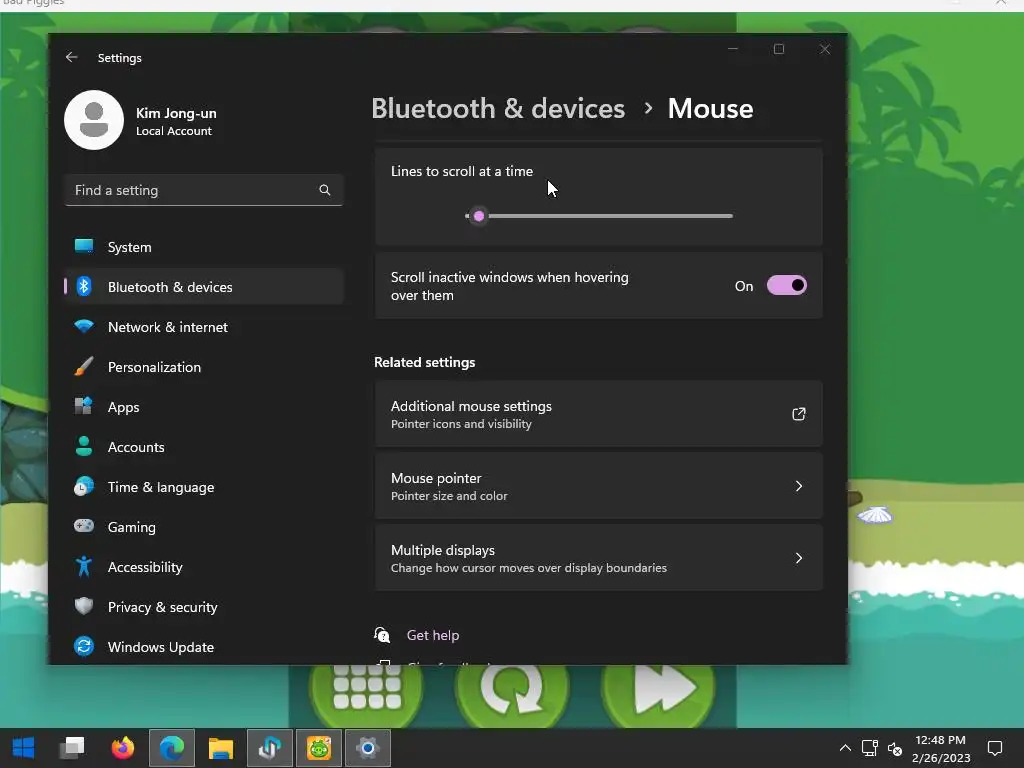Open Gaming settings category
Viewport: 1024px width, 768px height.
204,527
